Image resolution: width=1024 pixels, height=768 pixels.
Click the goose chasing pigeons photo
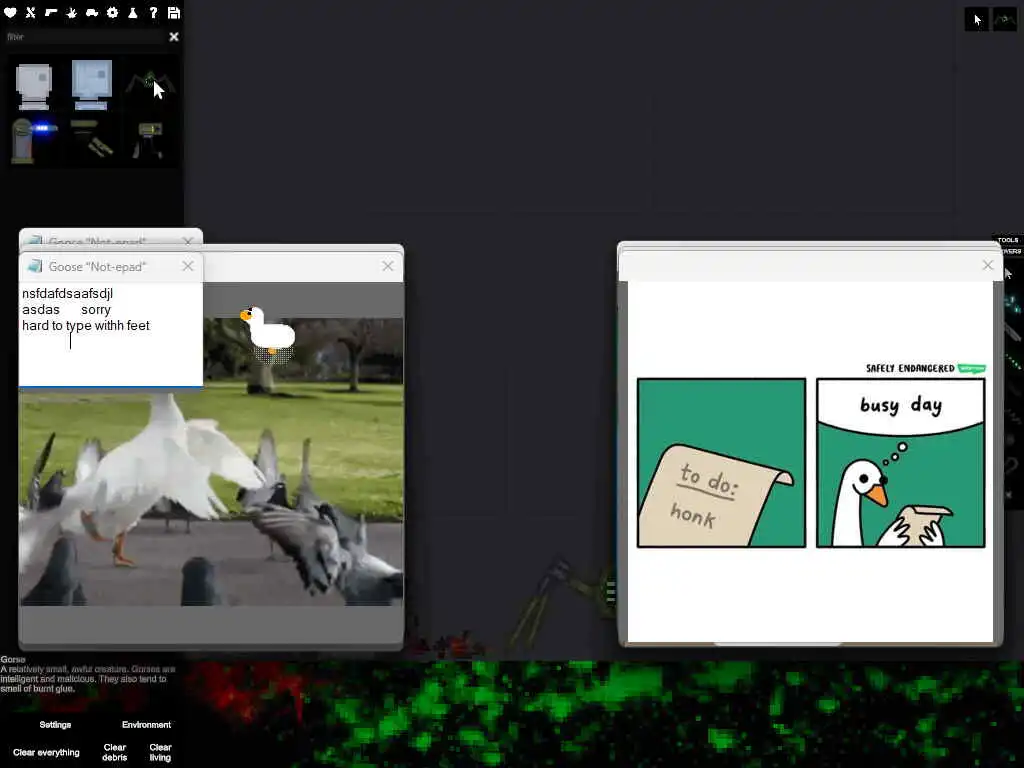(x=211, y=462)
